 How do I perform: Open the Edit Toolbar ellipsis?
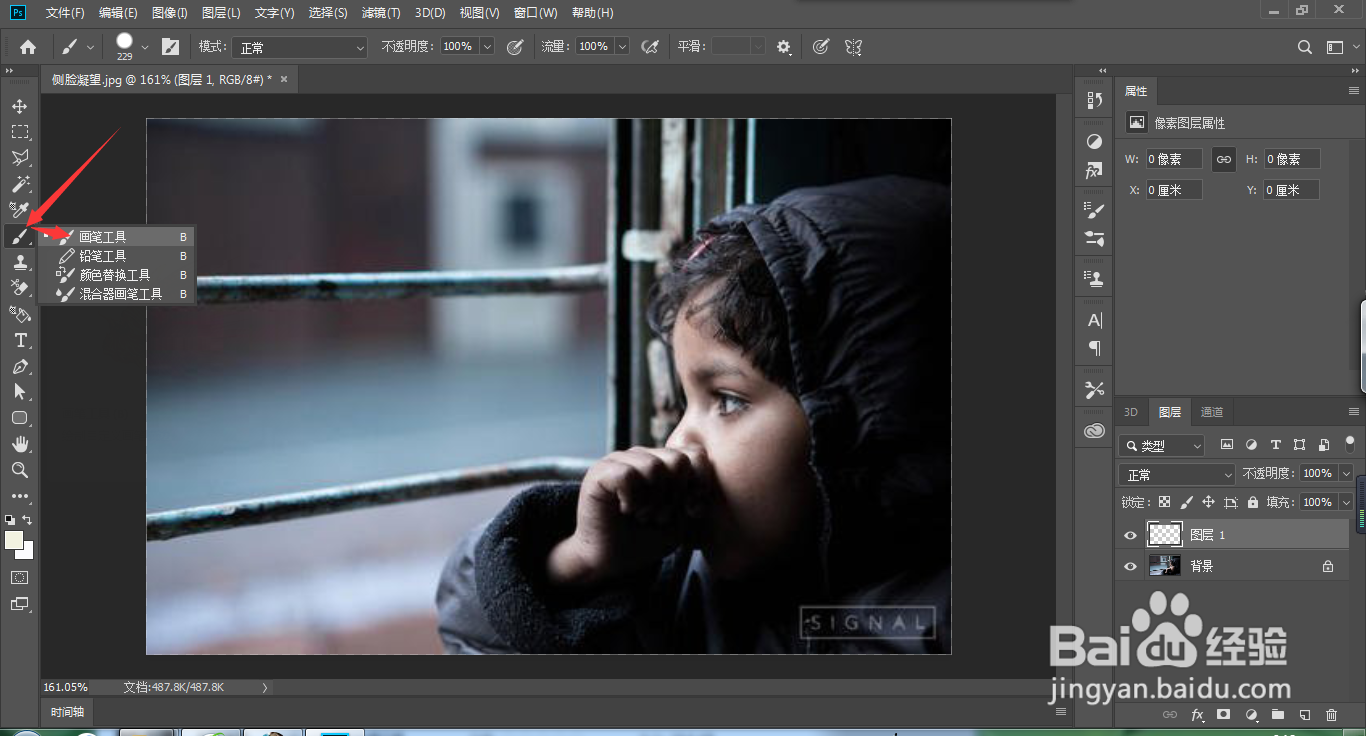pyautogui.click(x=19, y=496)
